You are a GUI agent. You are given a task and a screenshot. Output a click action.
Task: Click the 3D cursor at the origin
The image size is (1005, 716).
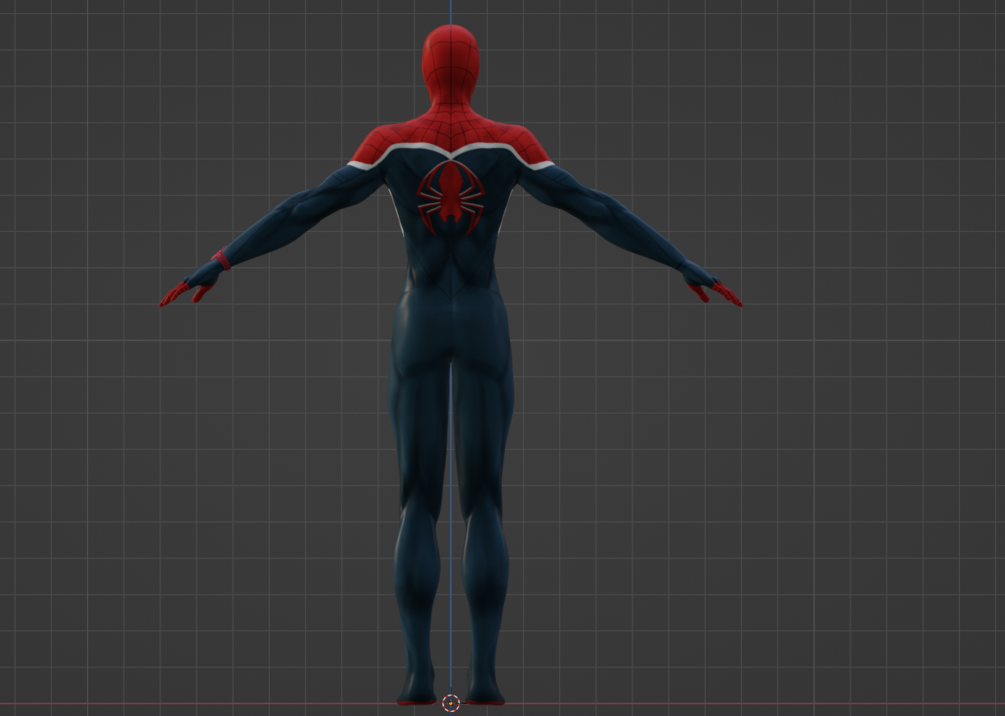pos(451,703)
